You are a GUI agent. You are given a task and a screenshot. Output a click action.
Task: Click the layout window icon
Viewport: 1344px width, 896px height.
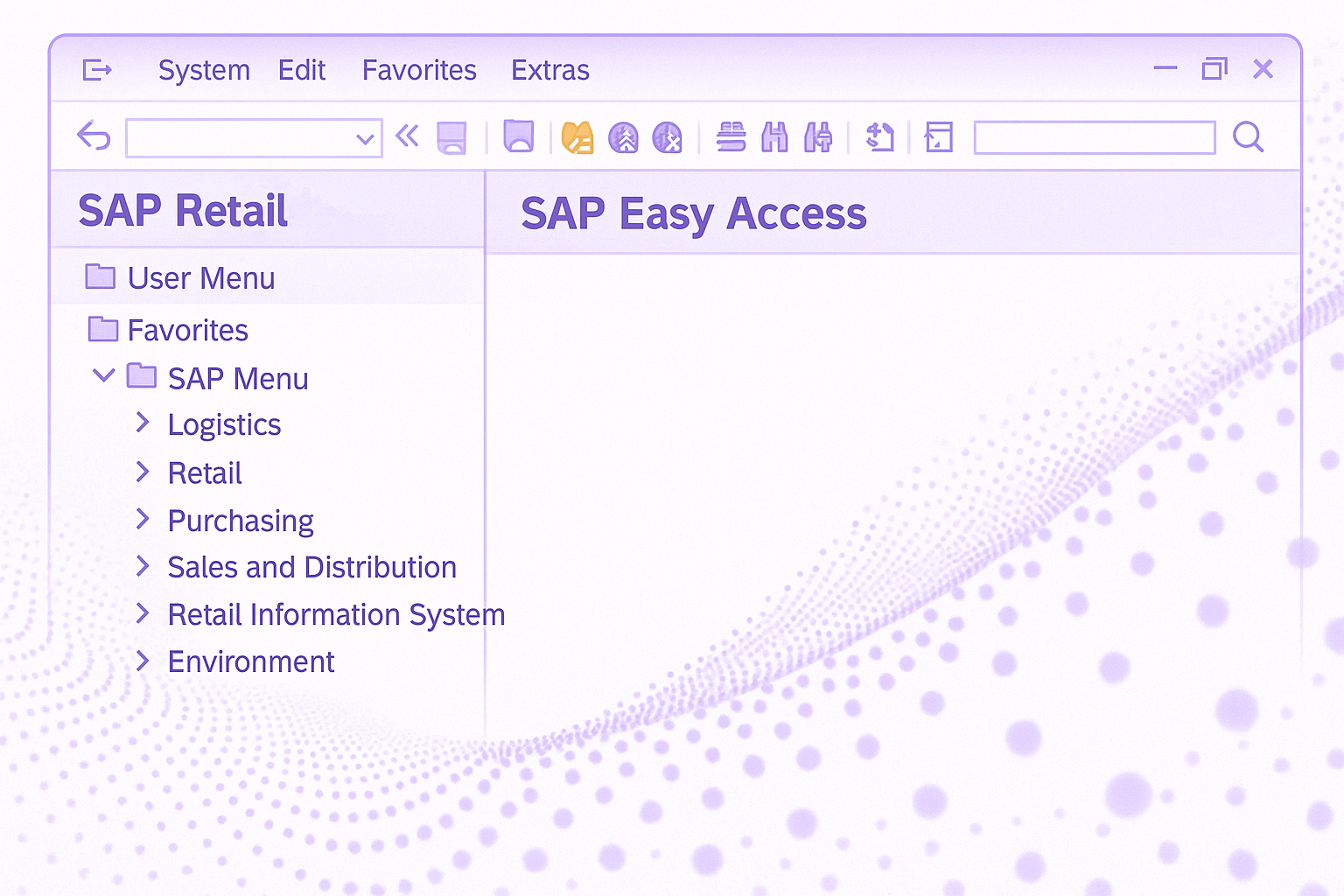(x=938, y=137)
